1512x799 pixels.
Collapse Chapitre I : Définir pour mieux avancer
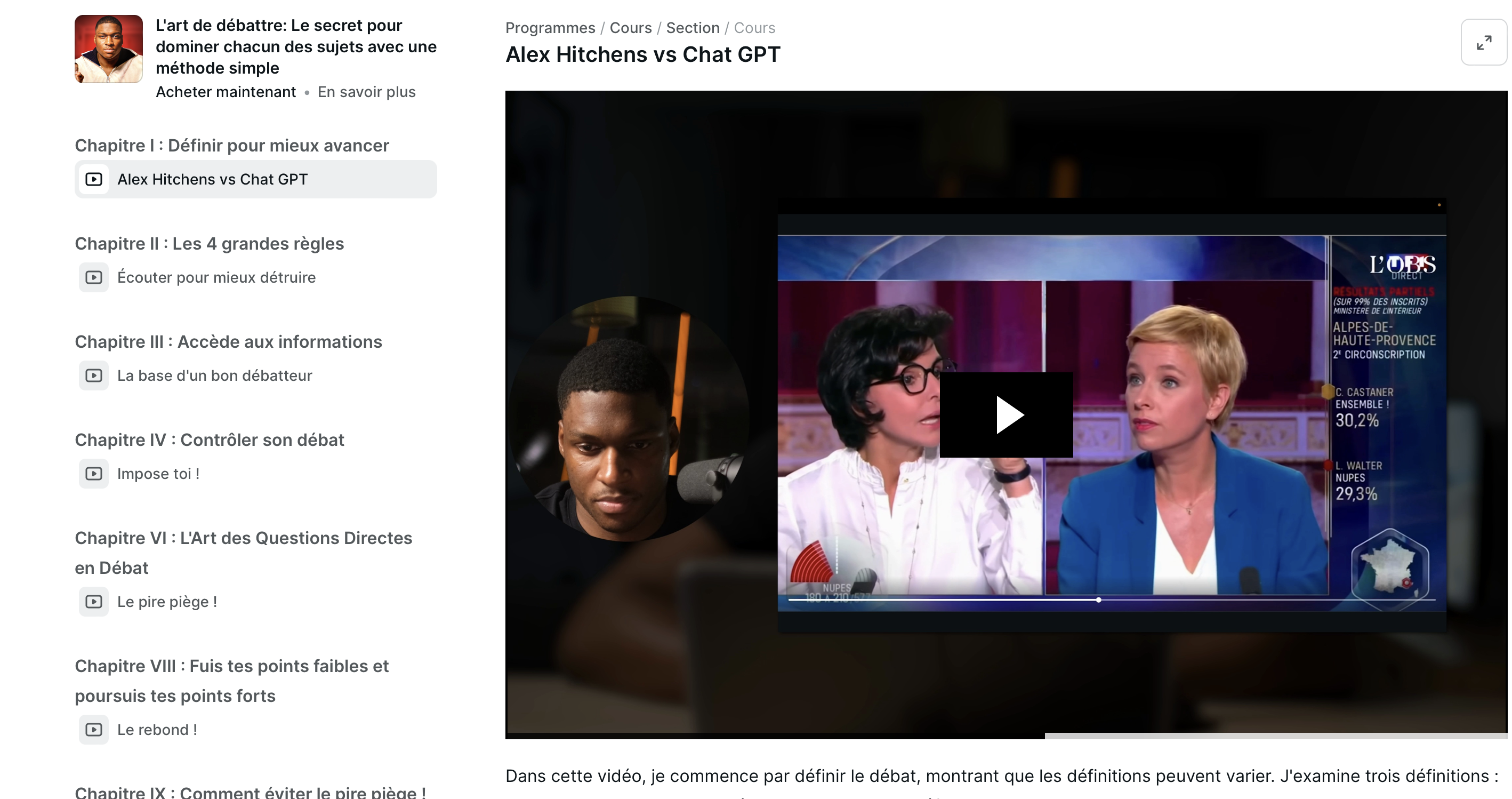point(231,146)
